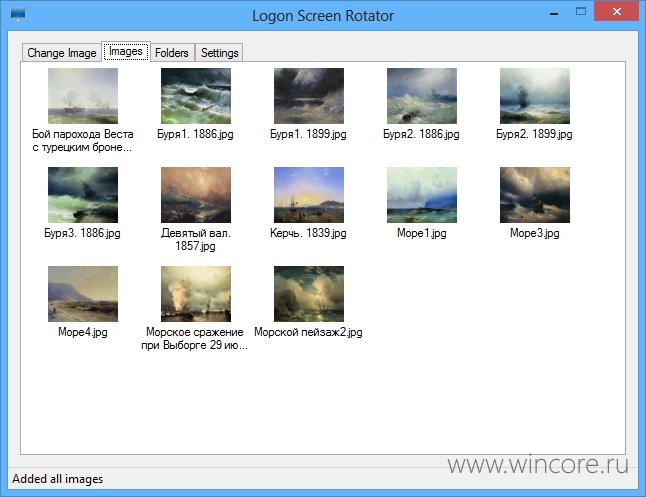Select the Бой парохода Веста thumbnail

click(x=83, y=96)
